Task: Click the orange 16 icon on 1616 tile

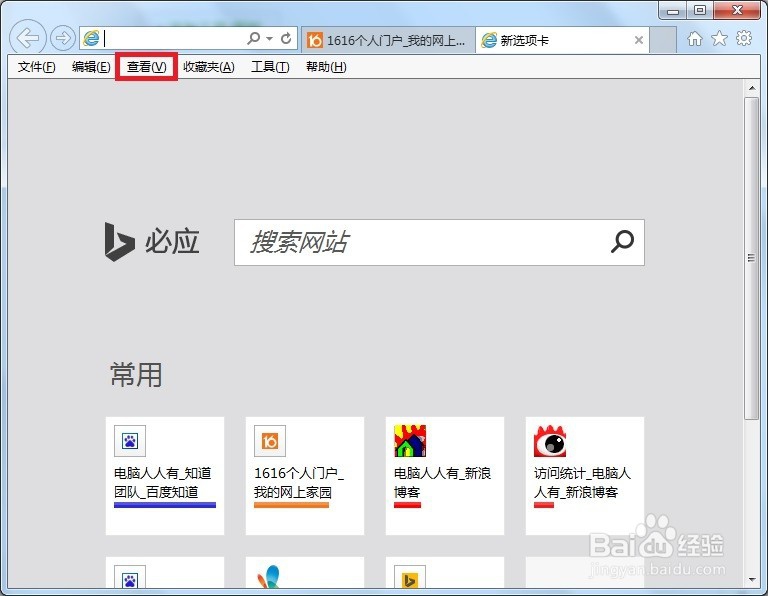Action: [x=270, y=441]
